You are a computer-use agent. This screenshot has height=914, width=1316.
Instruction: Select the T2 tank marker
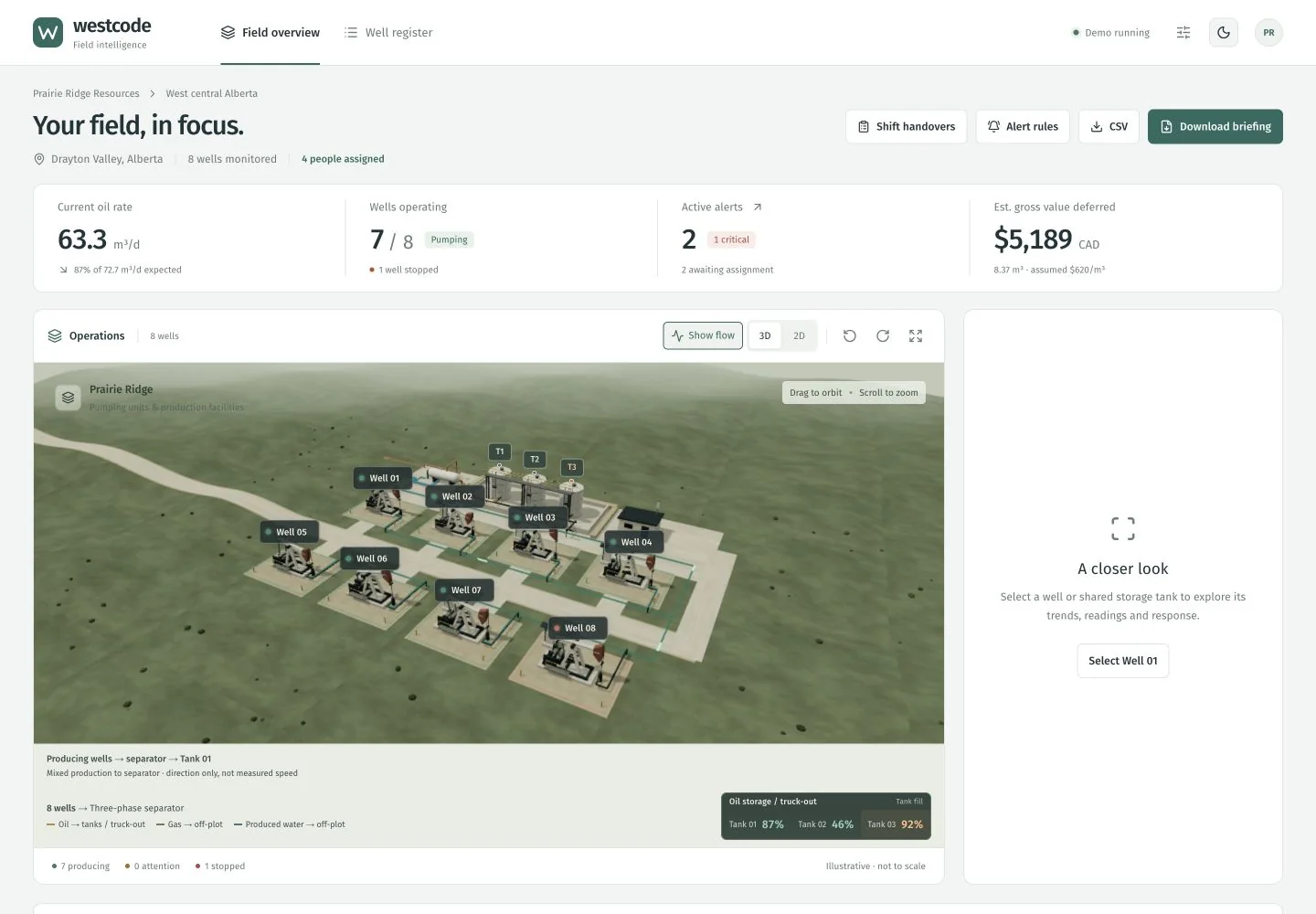click(535, 459)
